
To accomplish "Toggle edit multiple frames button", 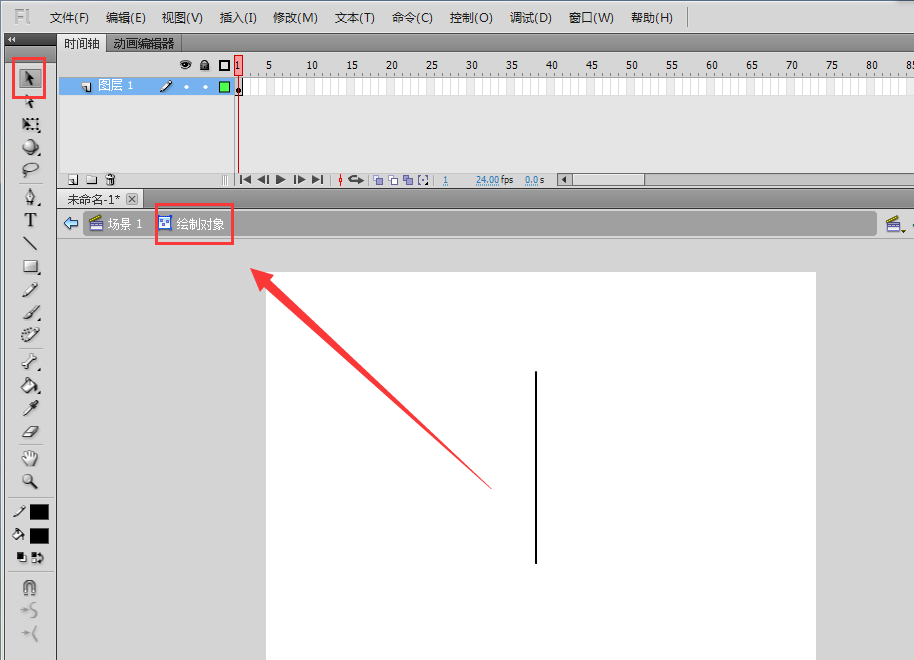I will [x=408, y=180].
